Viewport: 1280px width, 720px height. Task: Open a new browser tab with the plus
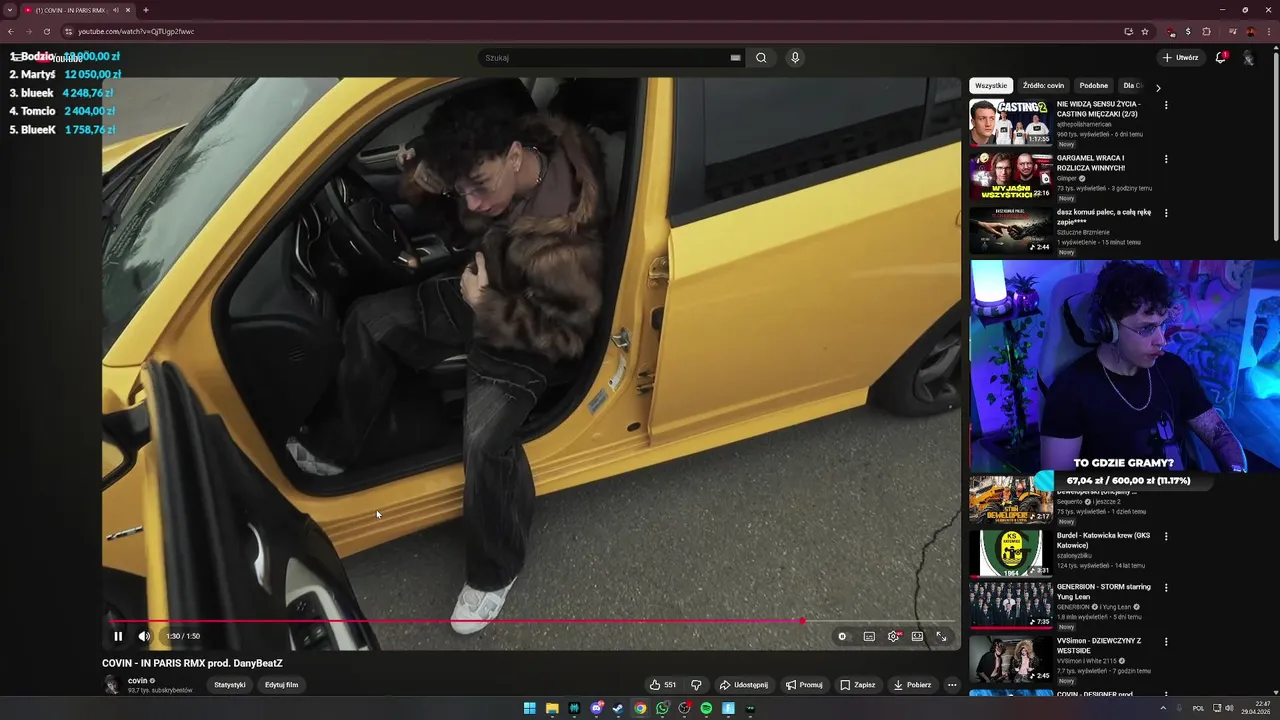[x=146, y=10]
